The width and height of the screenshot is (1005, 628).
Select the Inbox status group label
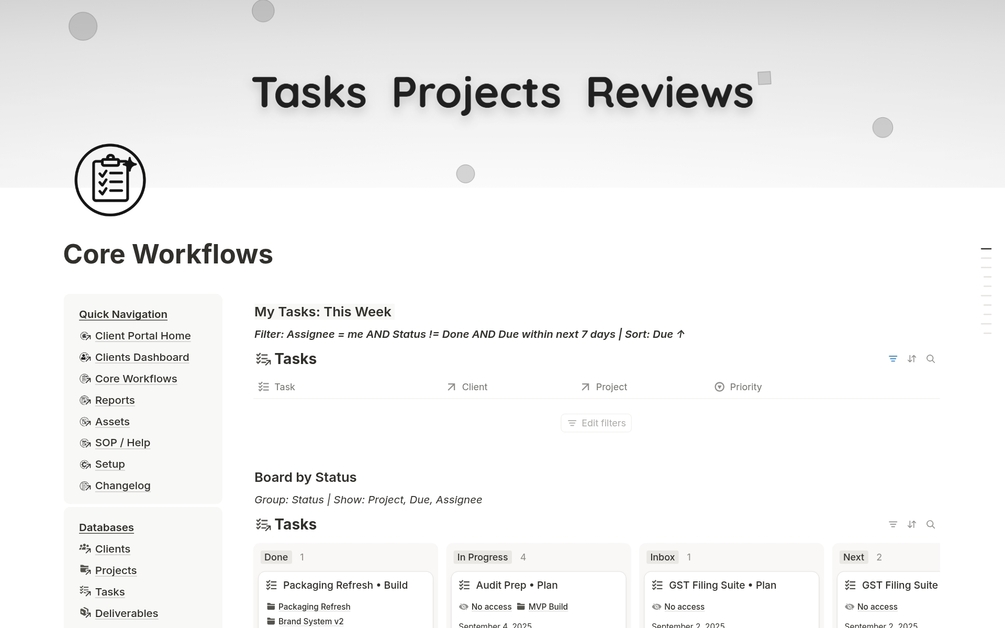[662, 557]
